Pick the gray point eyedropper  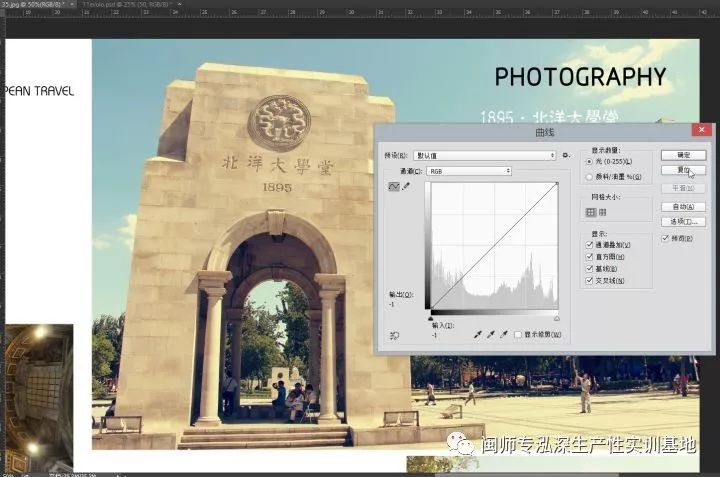[x=490, y=335]
